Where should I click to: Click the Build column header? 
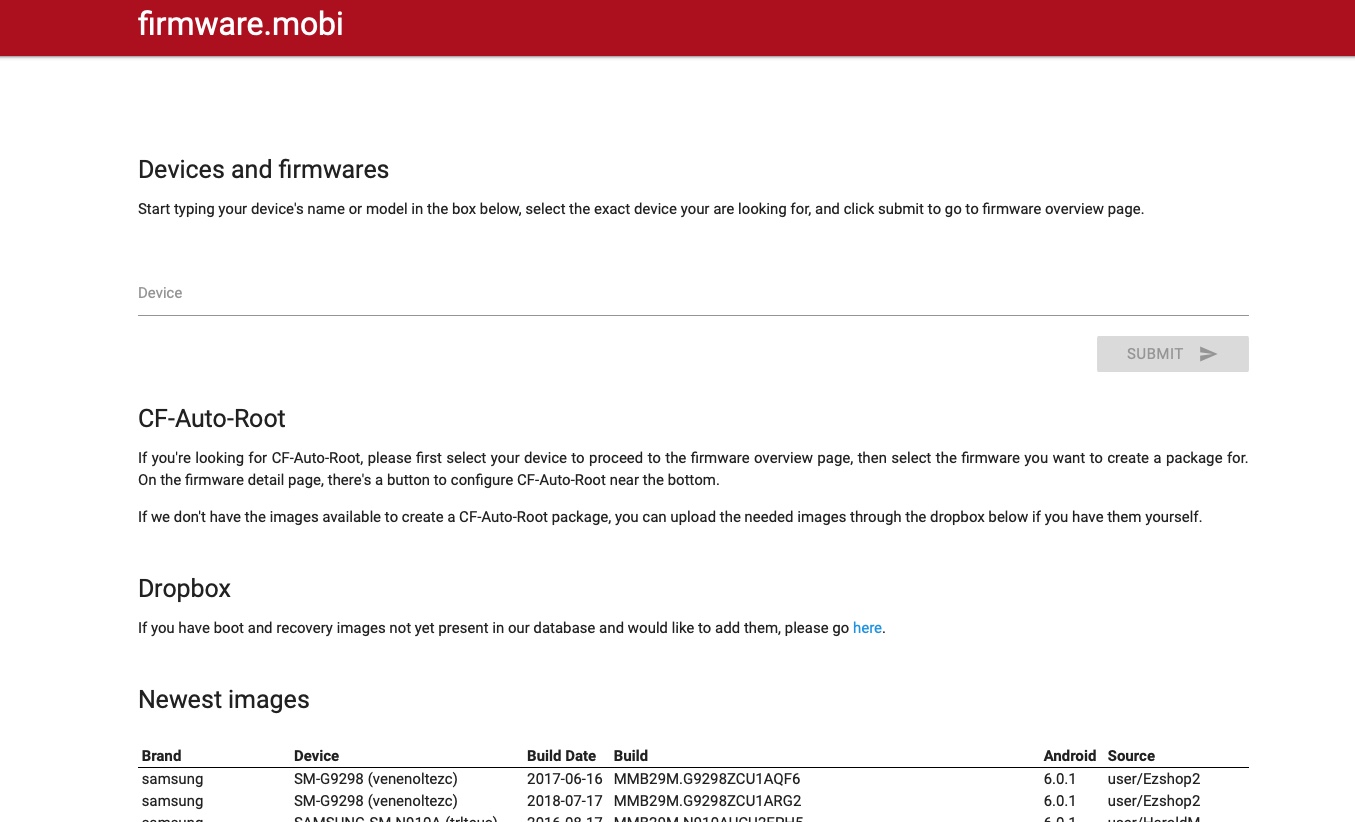pyautogui.click(x=630, y=756)
